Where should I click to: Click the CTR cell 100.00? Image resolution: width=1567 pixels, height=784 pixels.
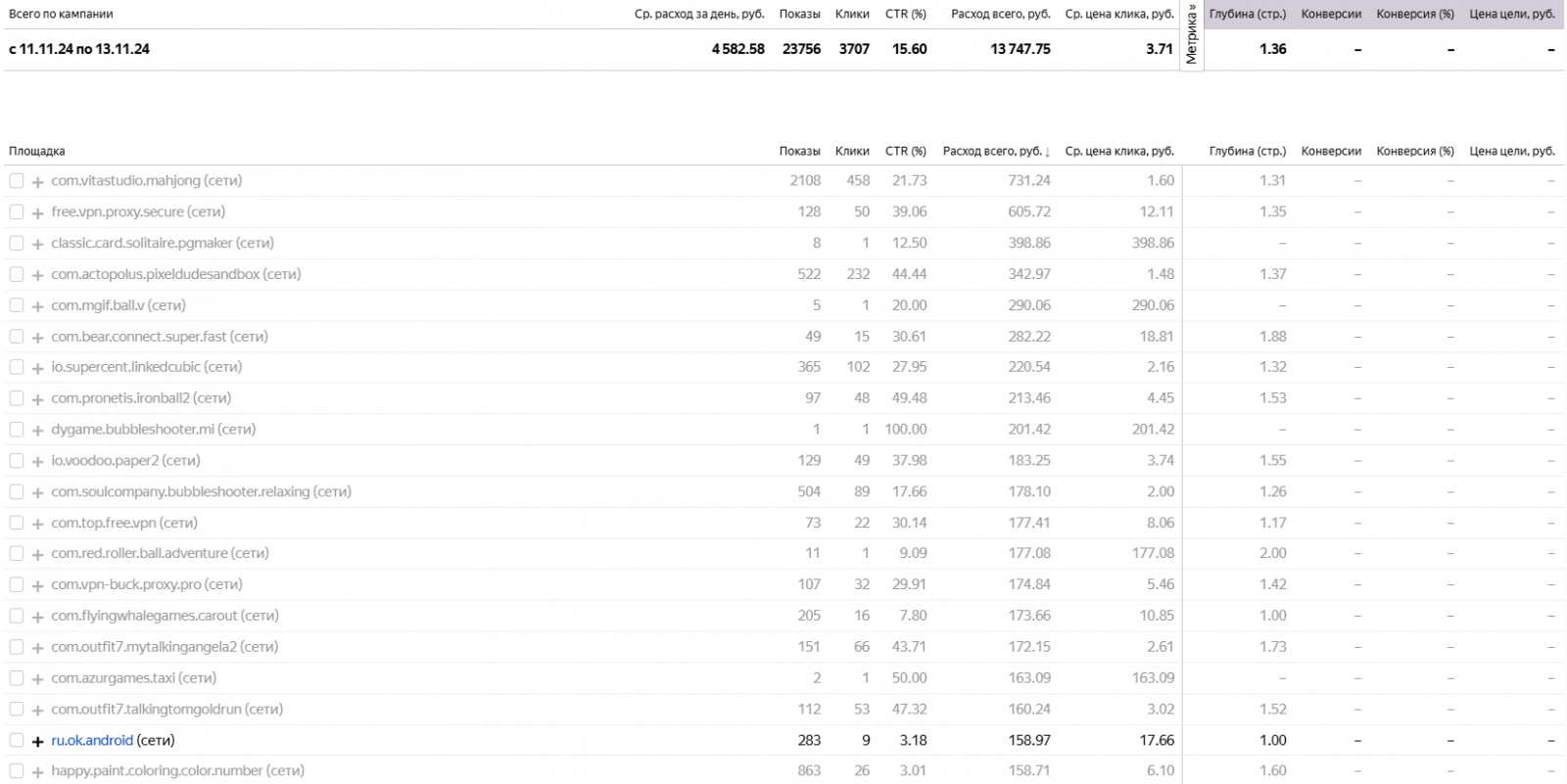coord(906,429)
